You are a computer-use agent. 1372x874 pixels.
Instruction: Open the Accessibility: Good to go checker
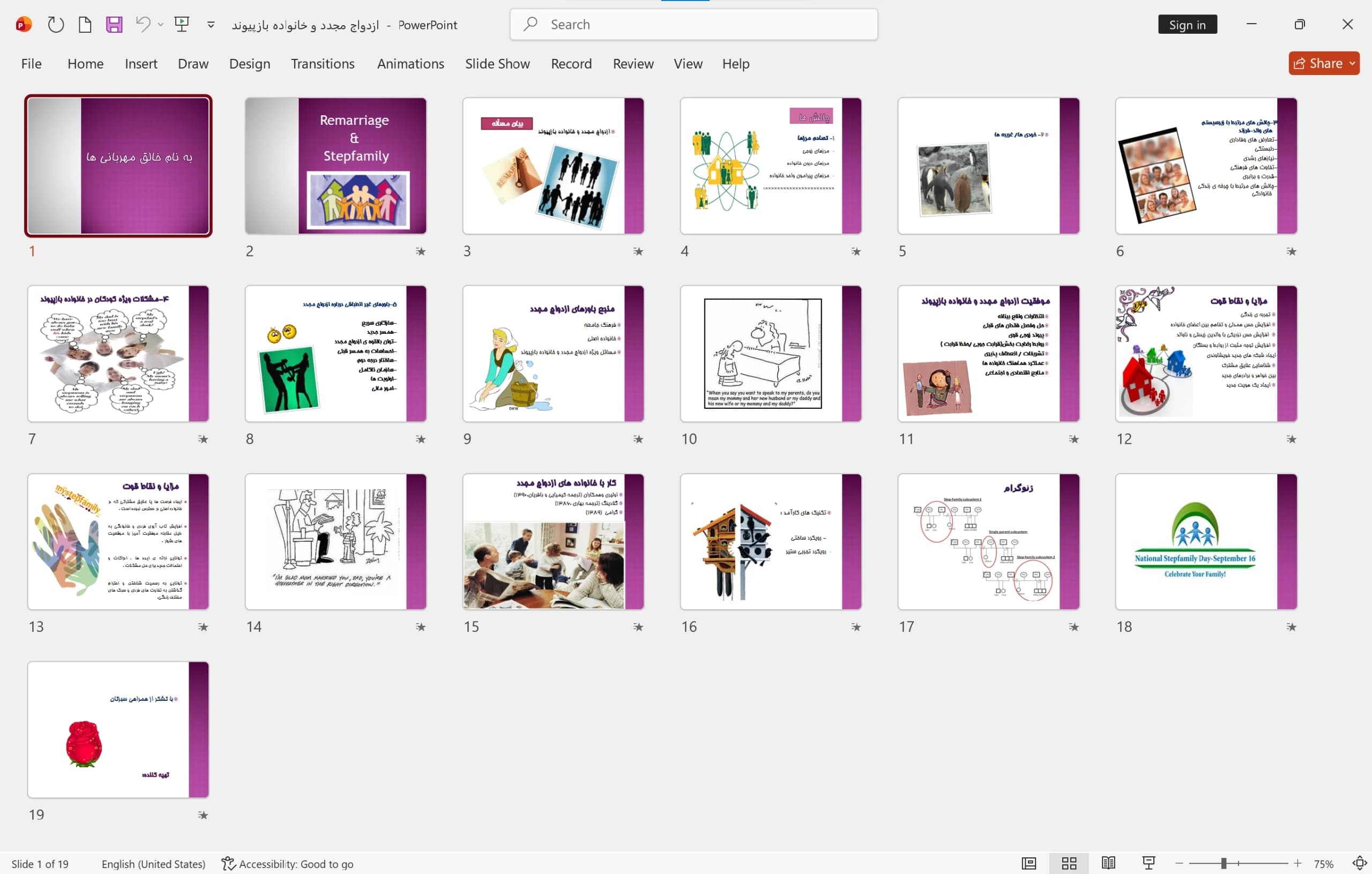(287, 864)
